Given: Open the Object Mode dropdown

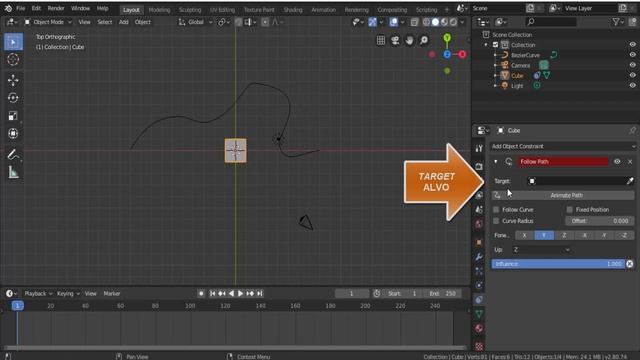Looking at the screenshot, I should (48, 22).
